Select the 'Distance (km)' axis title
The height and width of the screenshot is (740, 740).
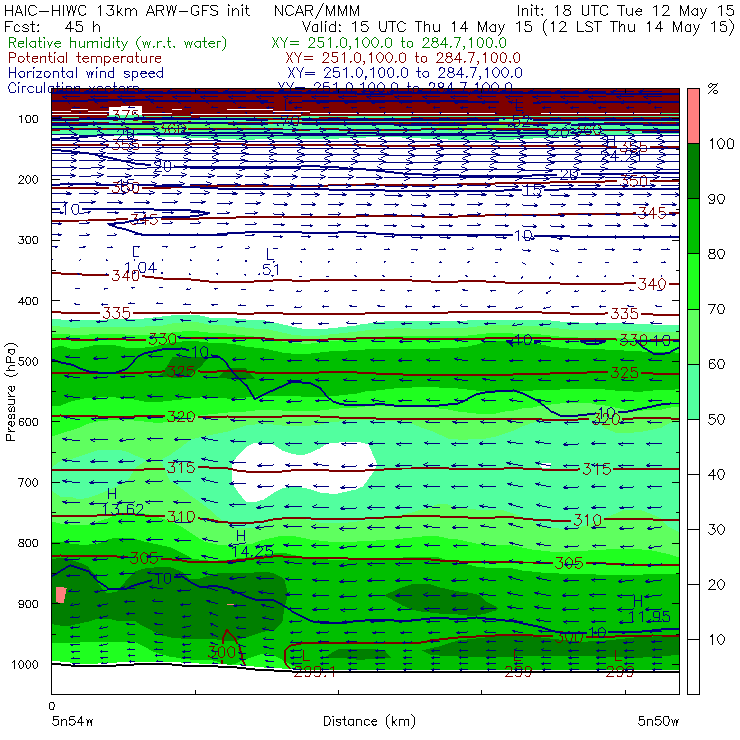tap(369, 721)
